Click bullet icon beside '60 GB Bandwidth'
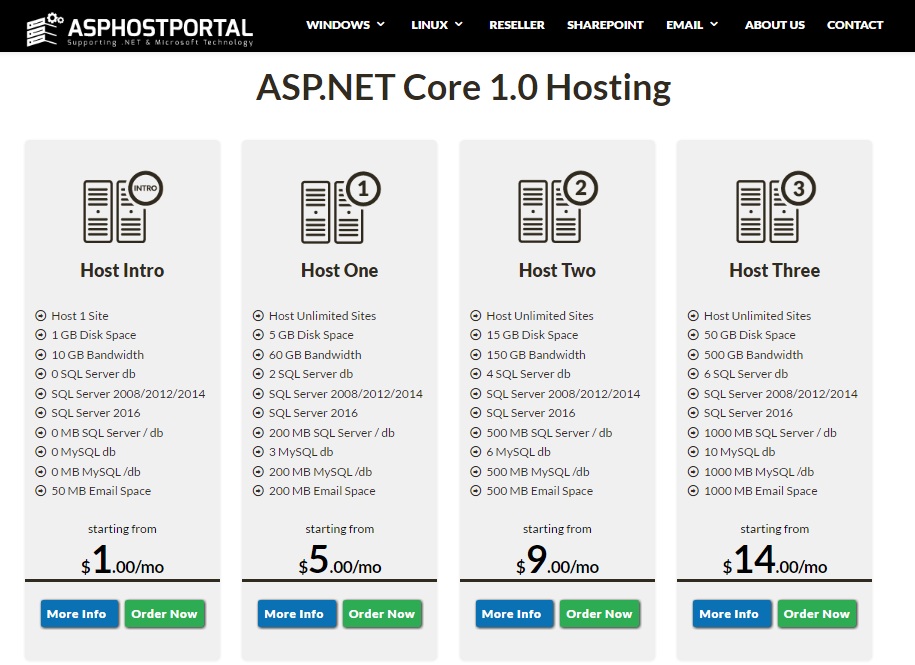Image resolution: width=915 pixels, height=665 pixels. (258, 355)
